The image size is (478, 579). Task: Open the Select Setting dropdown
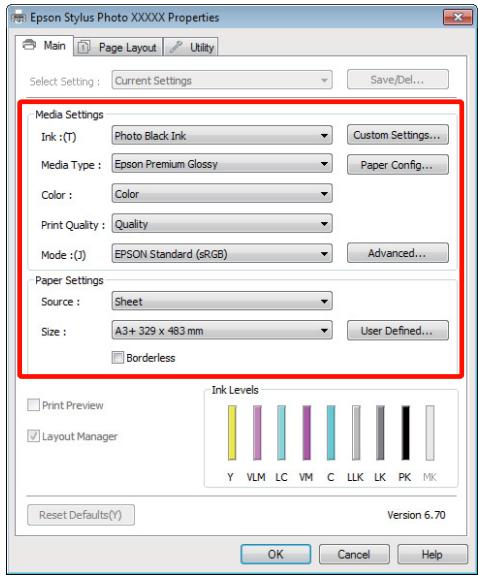click(222, 80)
